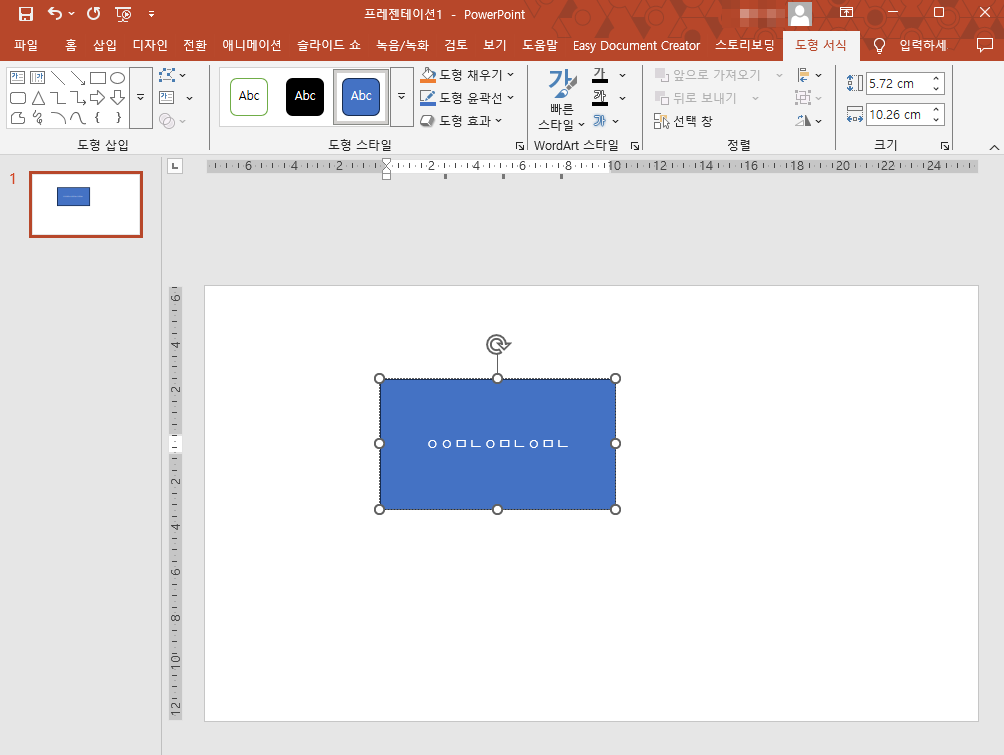Click the rotation handle above the rectangle
Viewport: 1004px width, 755px height.
[498, 345]
